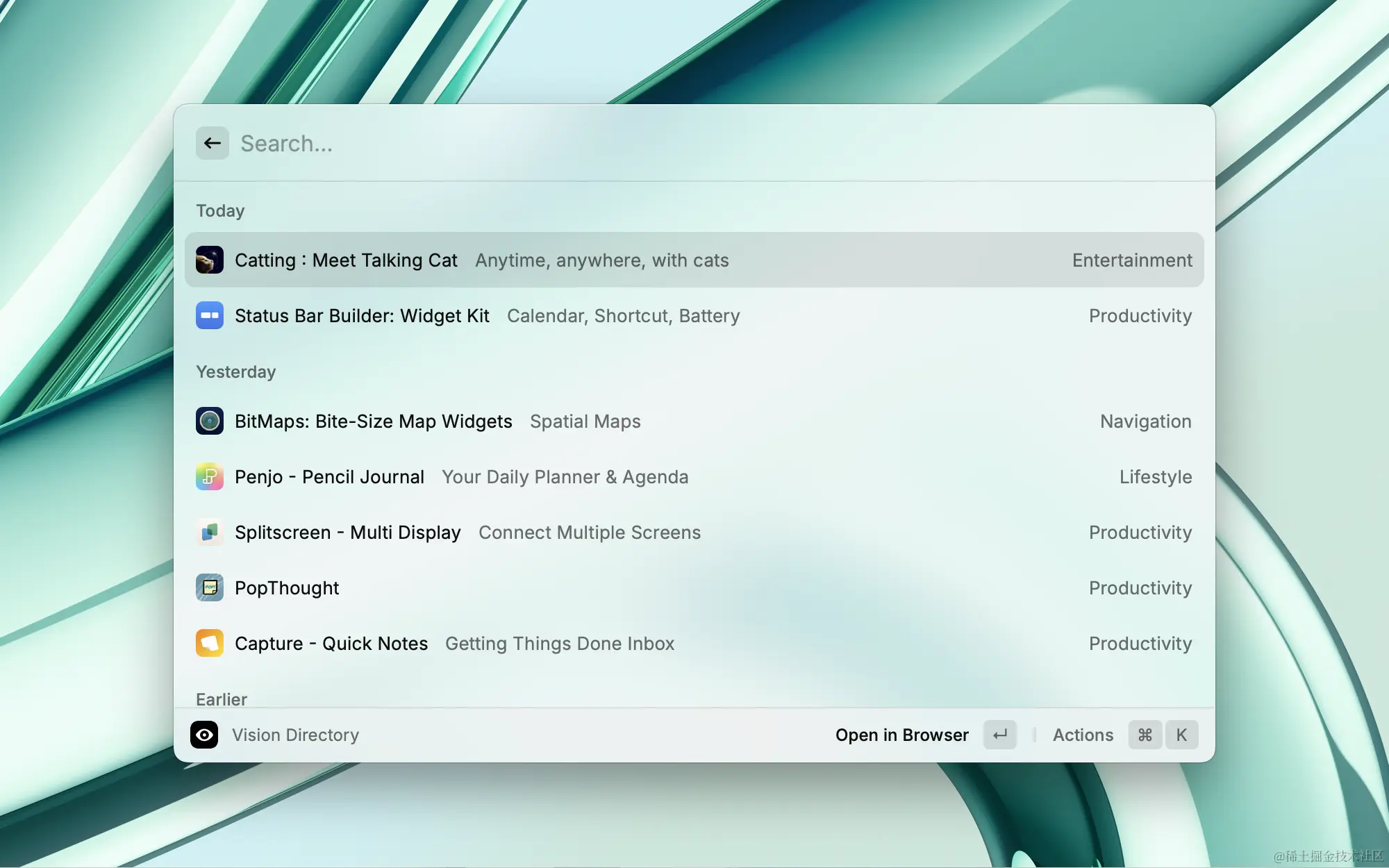Select BitMaps: Bite-Size Map Widgets entry
Screen dimensions: 1389x868
click(x=694, y=421)
